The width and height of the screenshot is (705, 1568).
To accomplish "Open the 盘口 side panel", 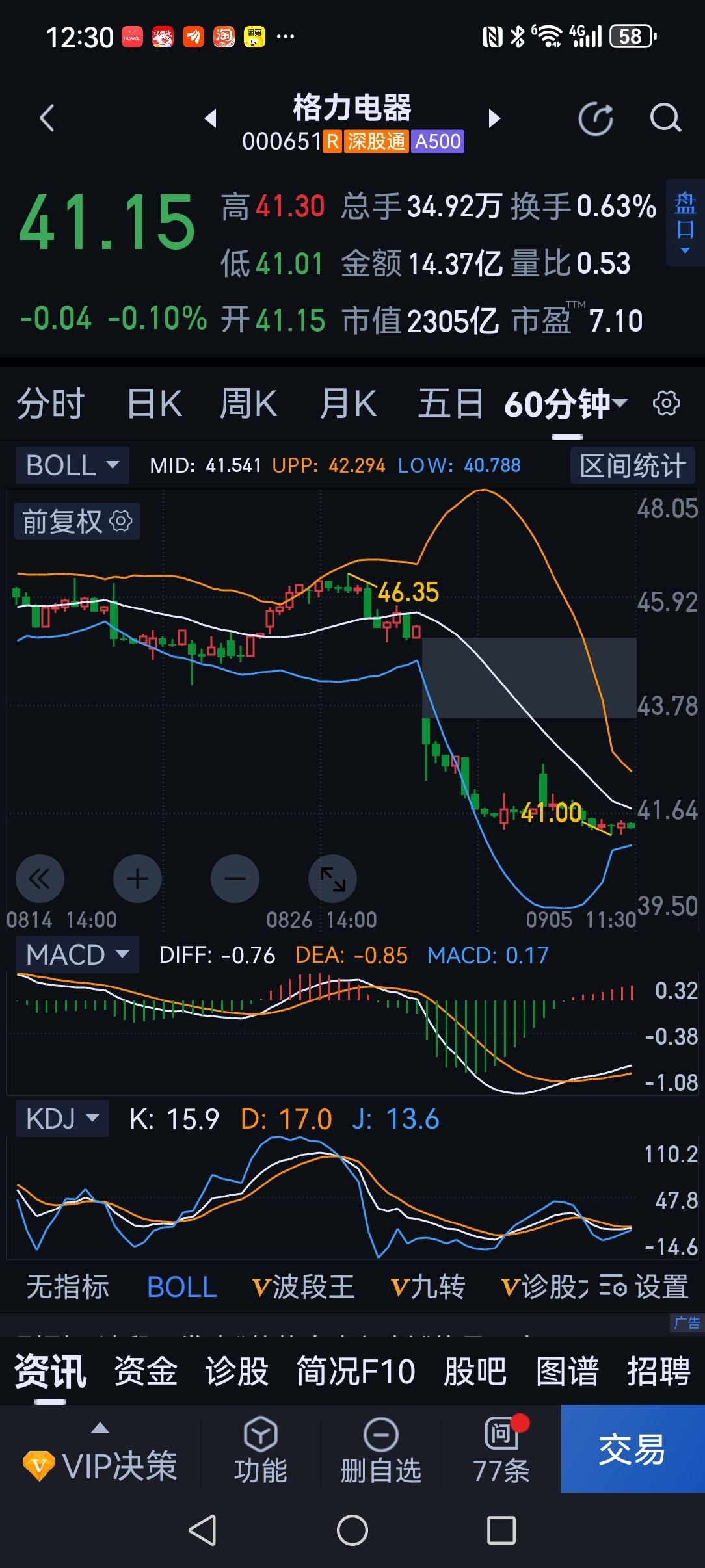I will coord(685,222).
